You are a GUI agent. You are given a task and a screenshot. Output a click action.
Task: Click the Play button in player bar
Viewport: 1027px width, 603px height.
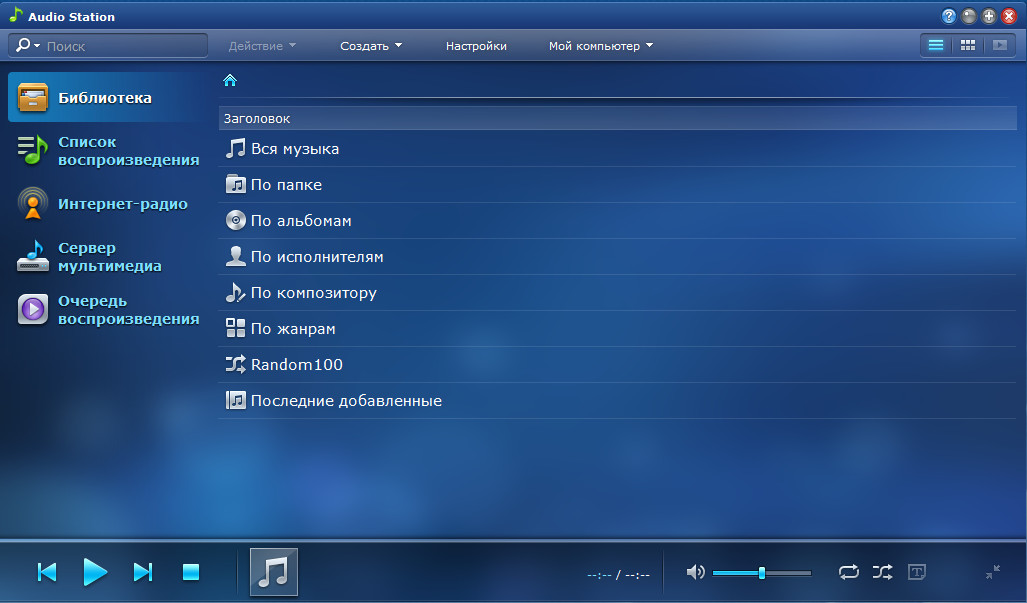(x=95, y=572)
